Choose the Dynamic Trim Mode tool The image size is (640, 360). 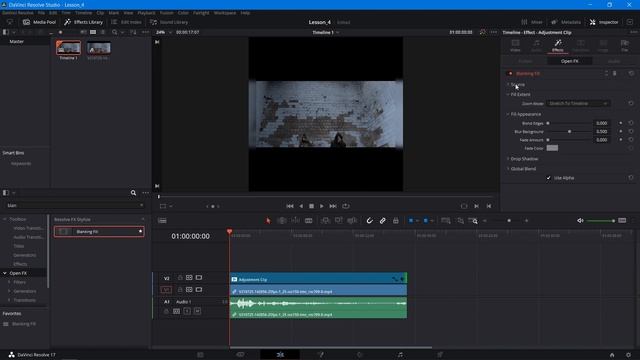click(295, 220)
